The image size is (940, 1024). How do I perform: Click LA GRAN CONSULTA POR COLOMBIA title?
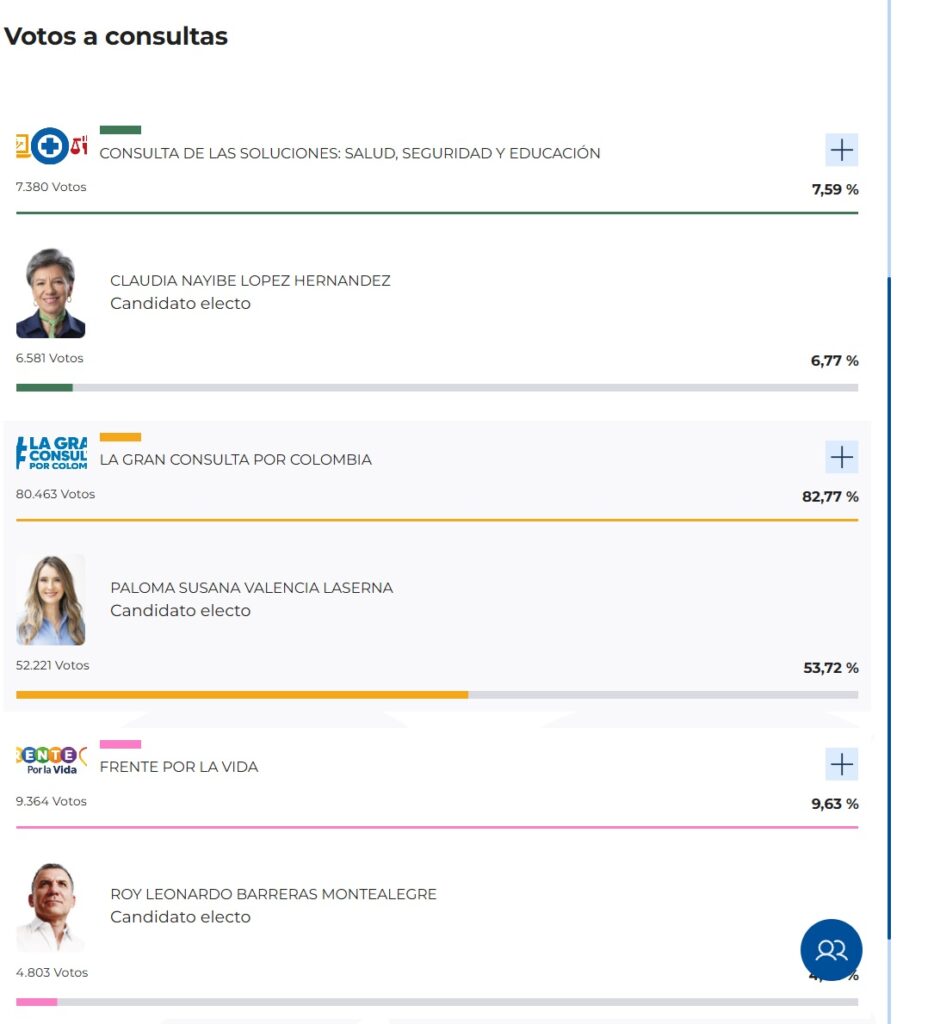click(236, 460)
